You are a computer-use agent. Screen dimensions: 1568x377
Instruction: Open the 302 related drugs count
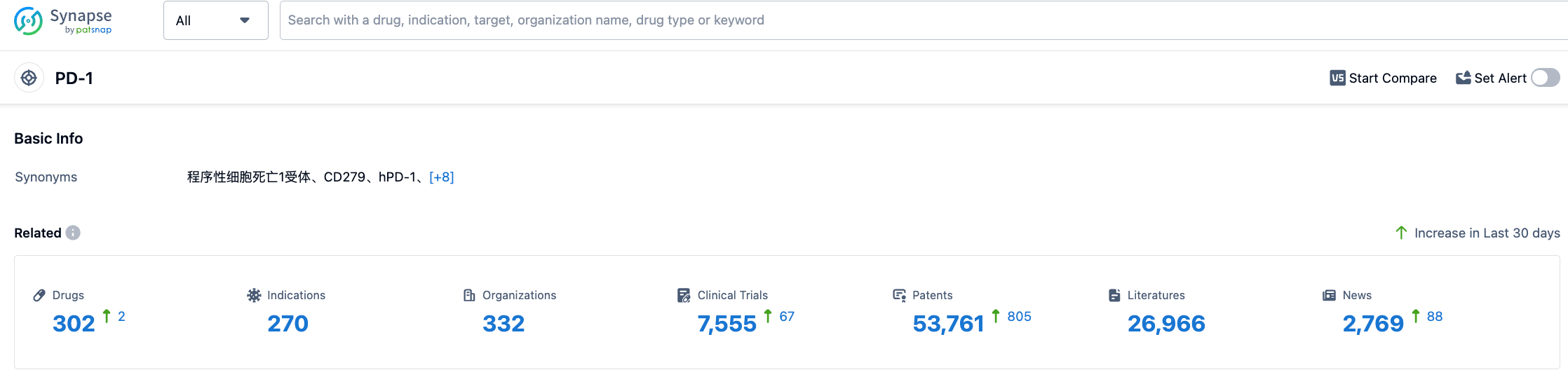(x=74, y=324)
